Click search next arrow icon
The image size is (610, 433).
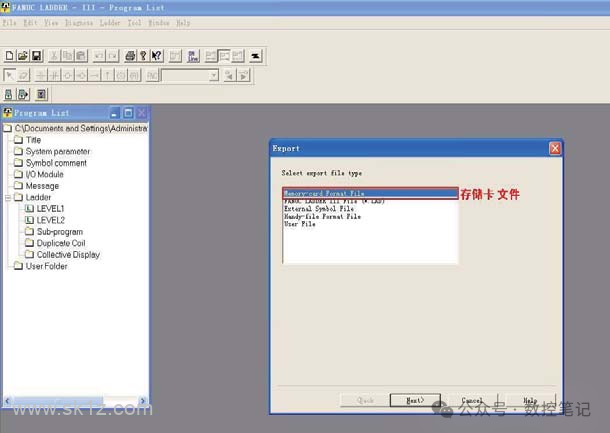point(244,75)
